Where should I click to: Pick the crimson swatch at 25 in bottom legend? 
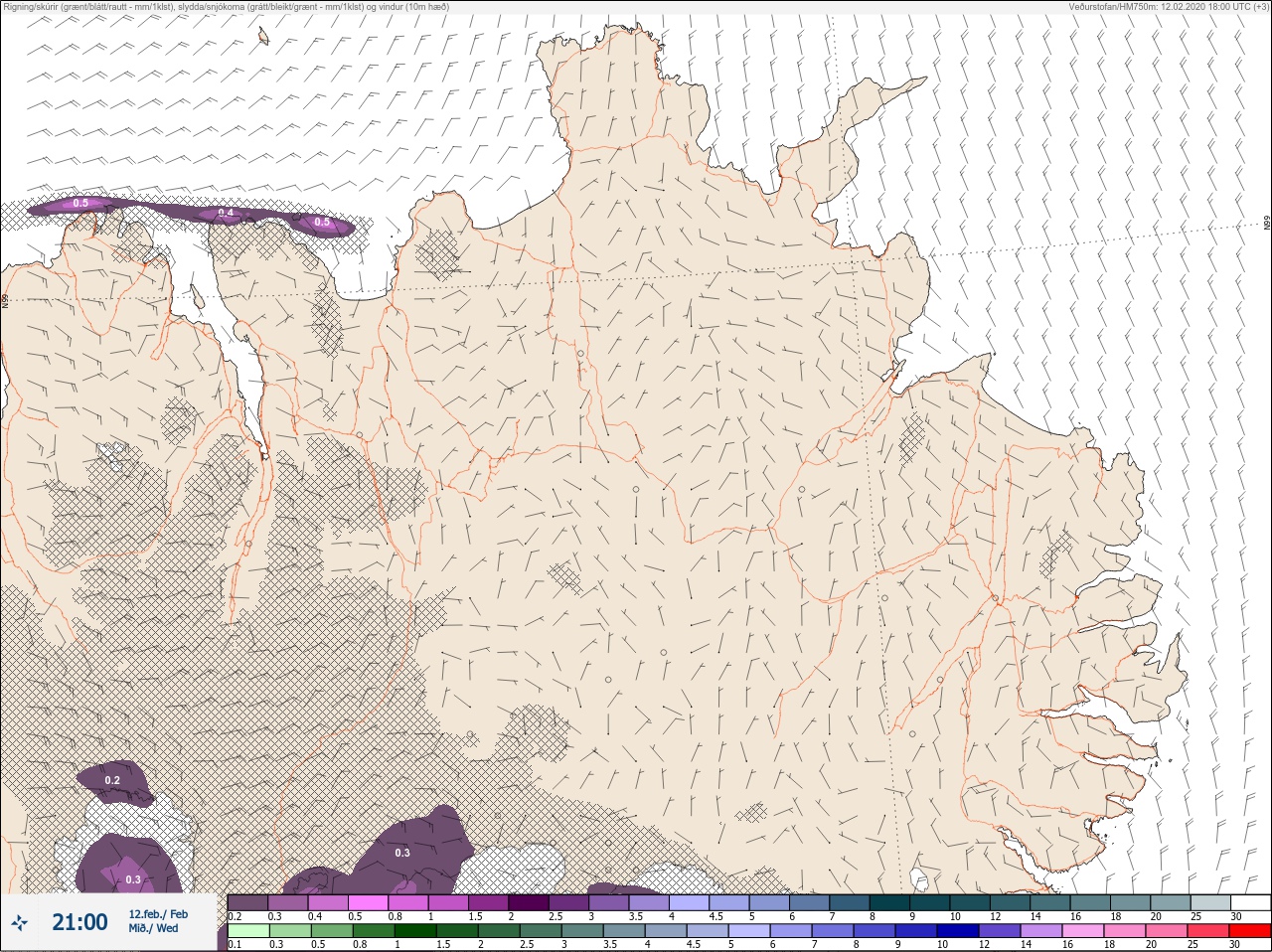pyautogui.click(x=1209, y=932)
